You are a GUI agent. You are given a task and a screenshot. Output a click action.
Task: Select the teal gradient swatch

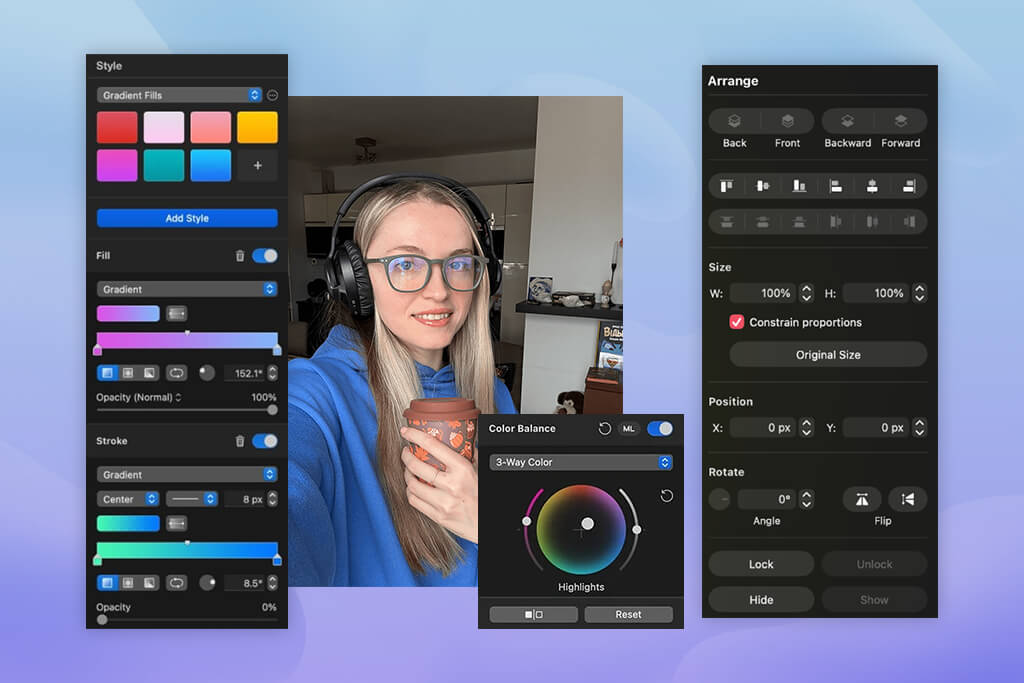pyautogui.click(x=164, y=166)
